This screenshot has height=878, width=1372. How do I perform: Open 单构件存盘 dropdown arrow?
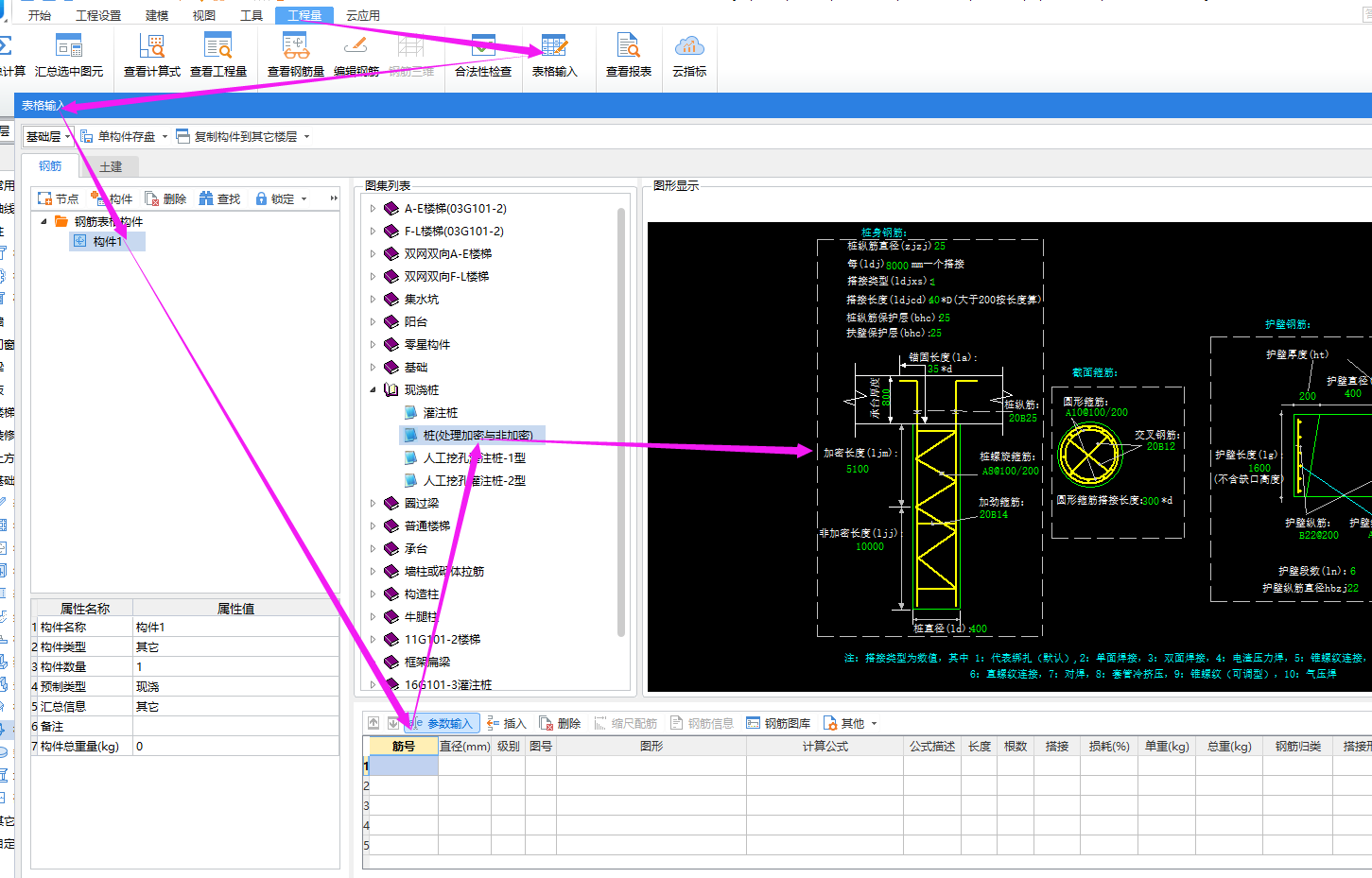pyautogui.click(x=165, y=137)
